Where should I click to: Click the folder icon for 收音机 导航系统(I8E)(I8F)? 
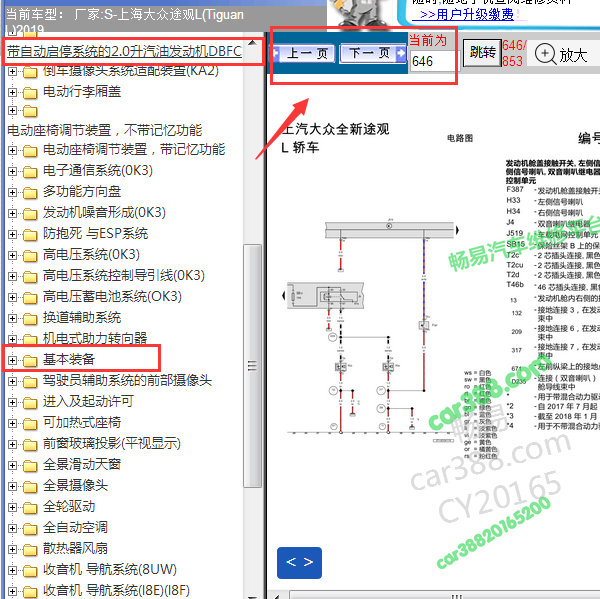click(x=30, y=592)
